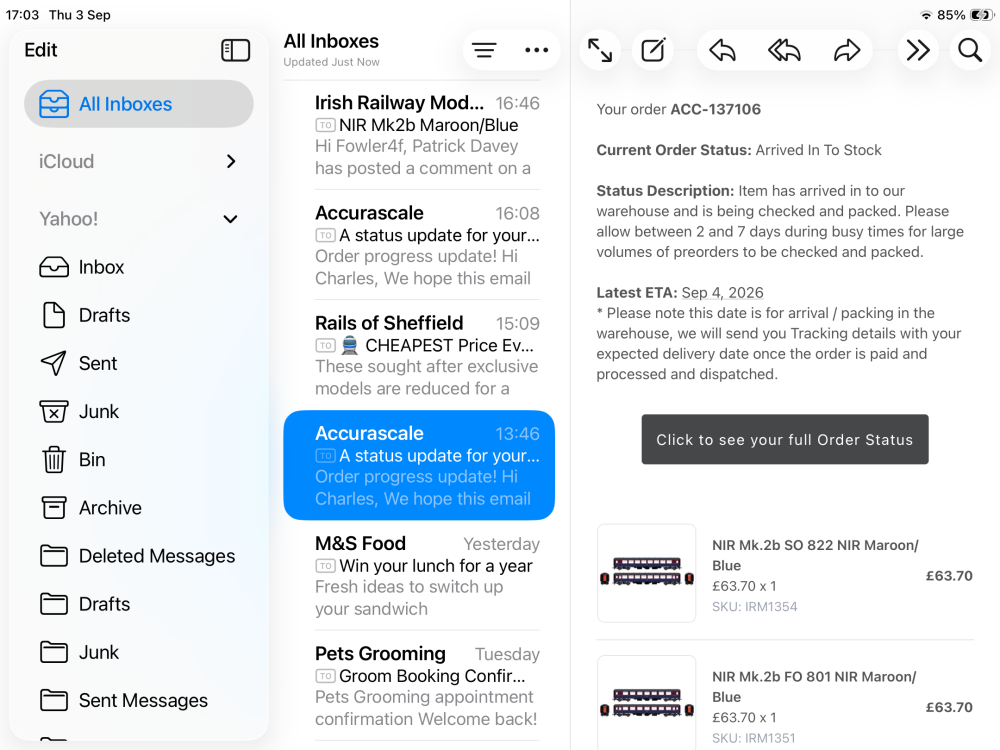Open Rails of Sheffield CHEAPEST Price email

(419, 355)
